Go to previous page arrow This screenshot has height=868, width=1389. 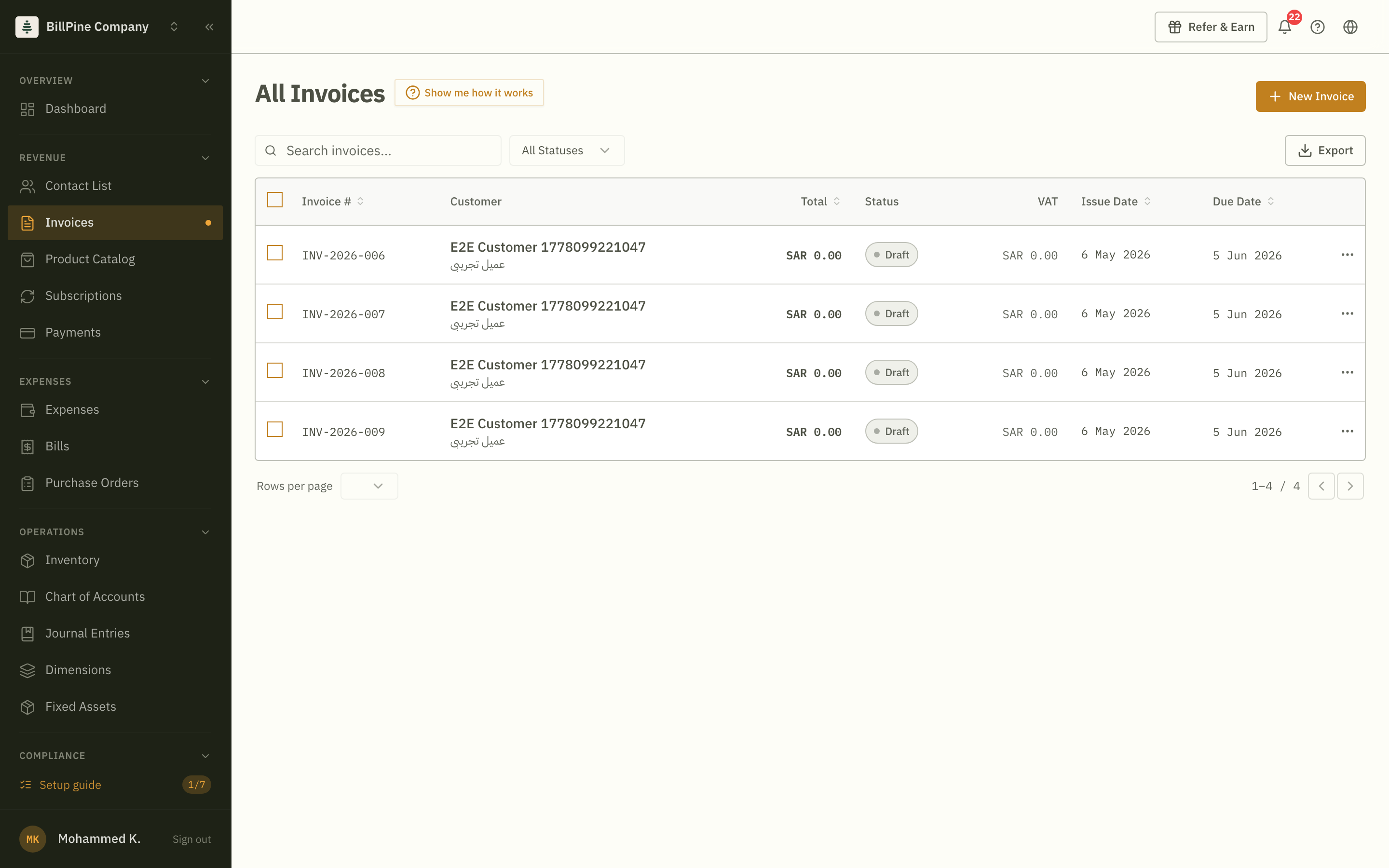1321,486
